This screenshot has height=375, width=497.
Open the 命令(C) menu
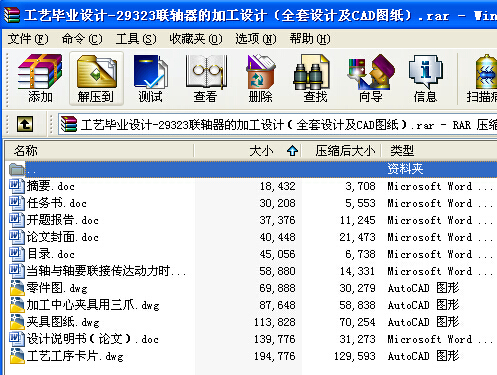pyautogui.click(x=82, y=39)
